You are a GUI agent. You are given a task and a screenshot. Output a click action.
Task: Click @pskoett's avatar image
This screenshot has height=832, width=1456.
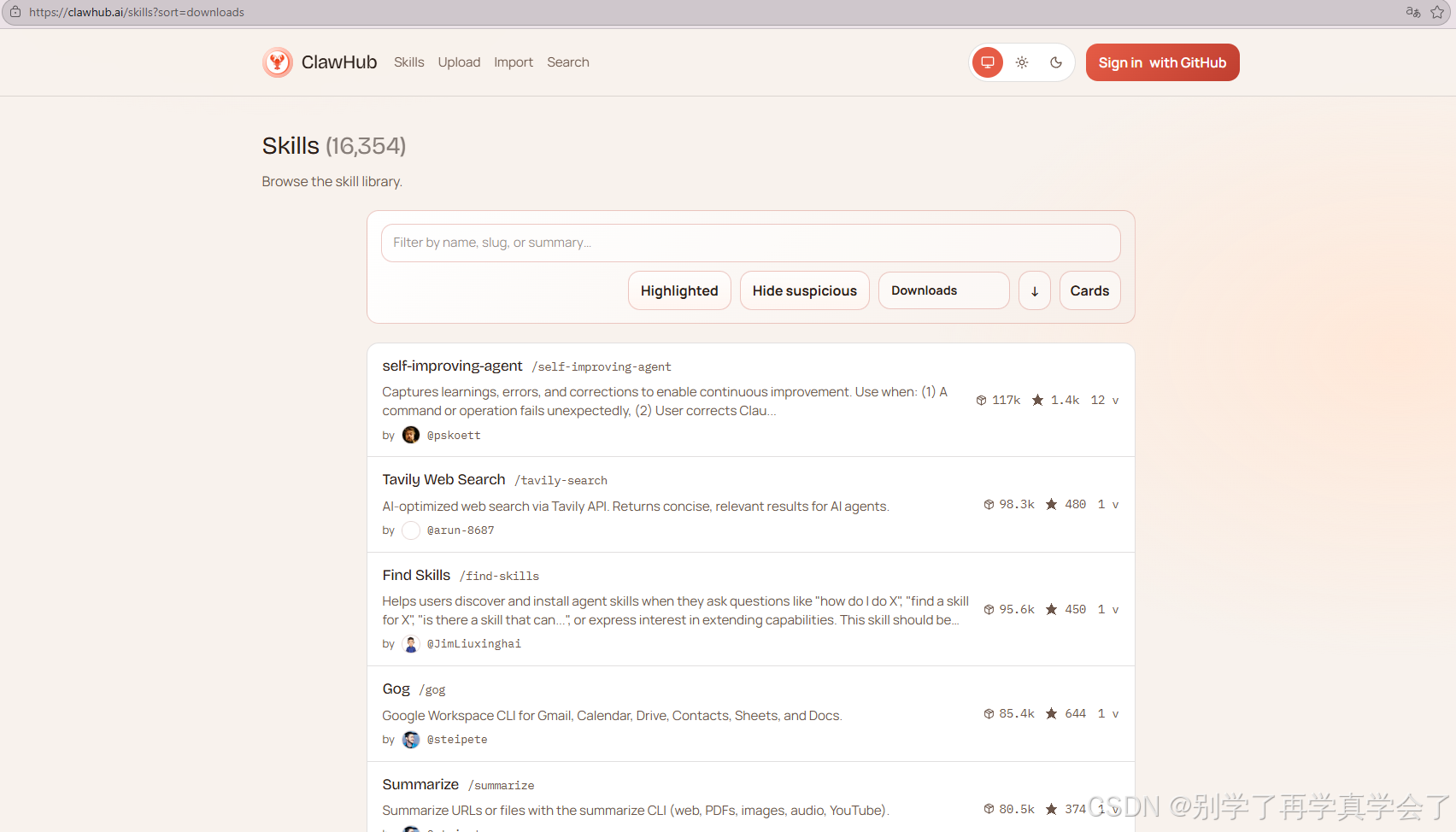pos(411,435)
